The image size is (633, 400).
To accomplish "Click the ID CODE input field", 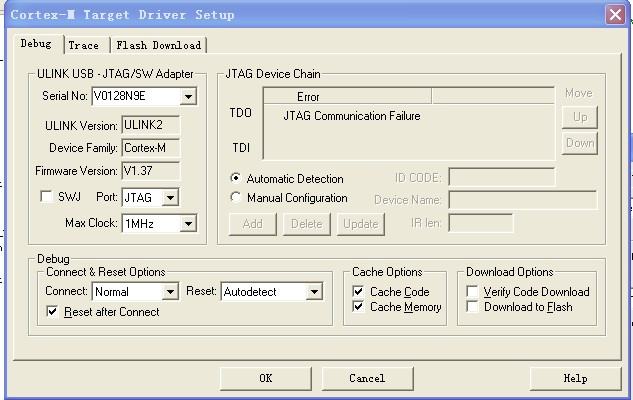I will point(502,177).
